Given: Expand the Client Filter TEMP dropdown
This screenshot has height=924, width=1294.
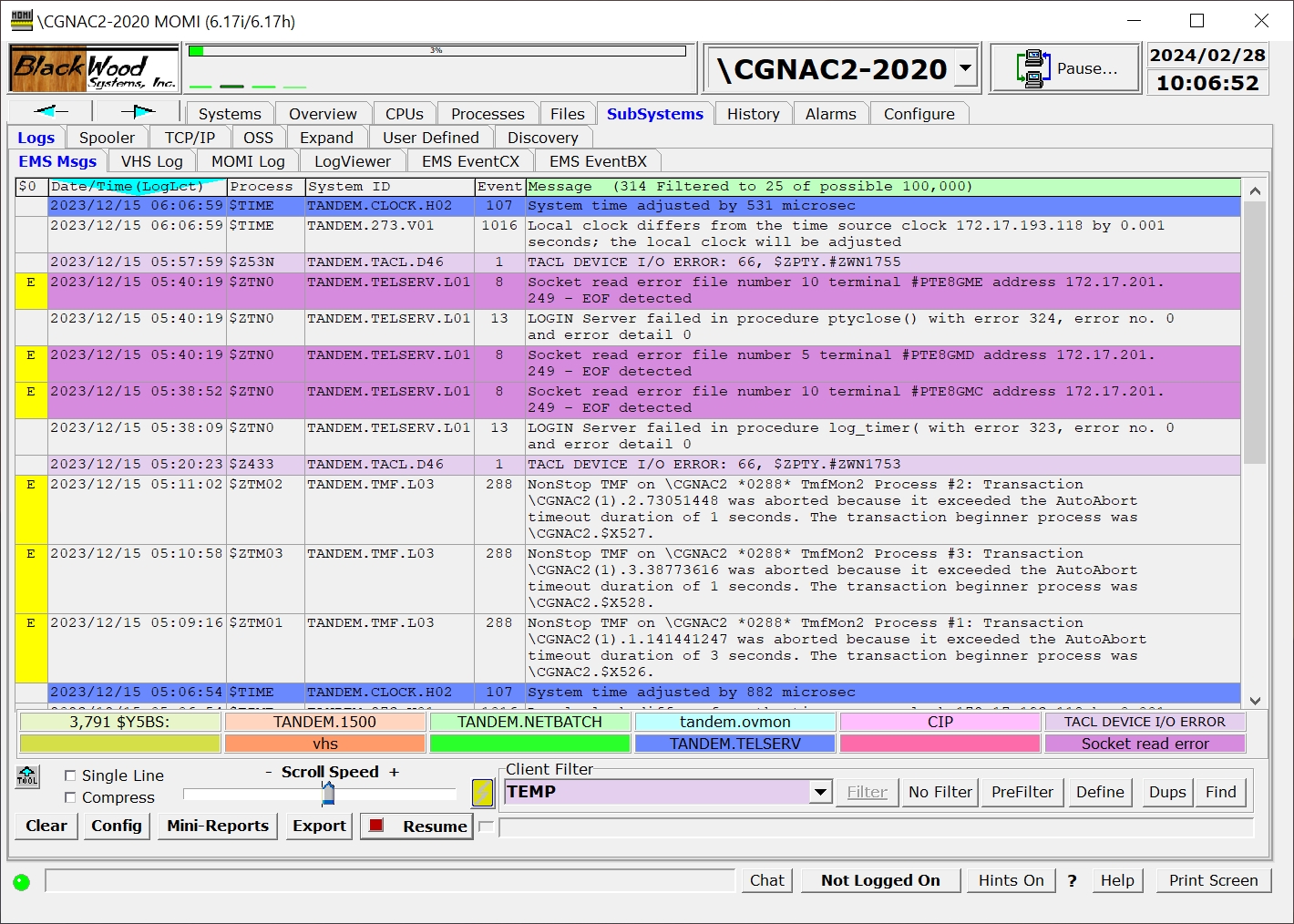Looking at the screenshot, I should 820,792.
